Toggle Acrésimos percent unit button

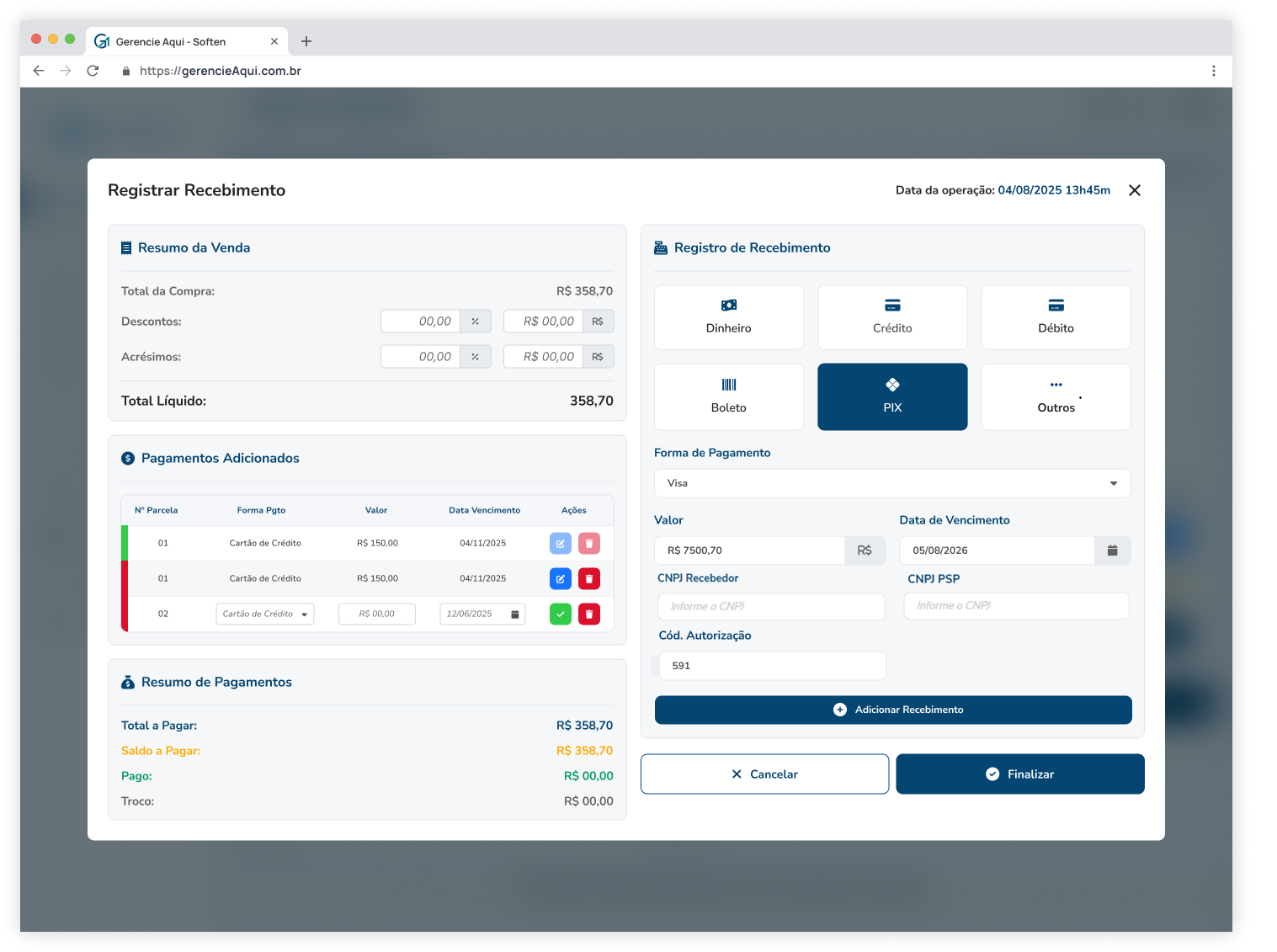[476, 357]
